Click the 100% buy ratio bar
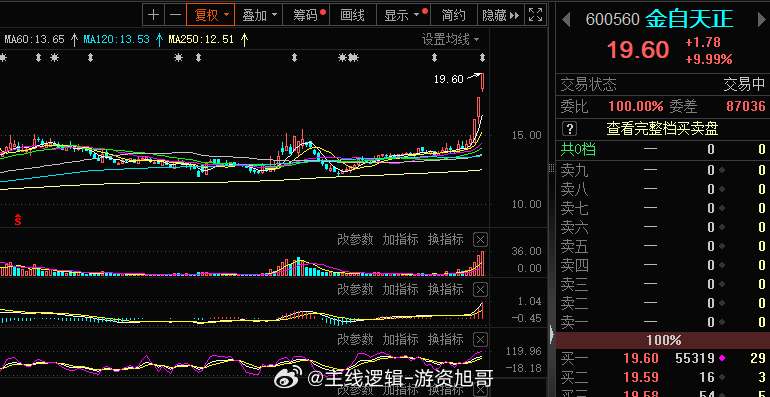 click(663, 340)
